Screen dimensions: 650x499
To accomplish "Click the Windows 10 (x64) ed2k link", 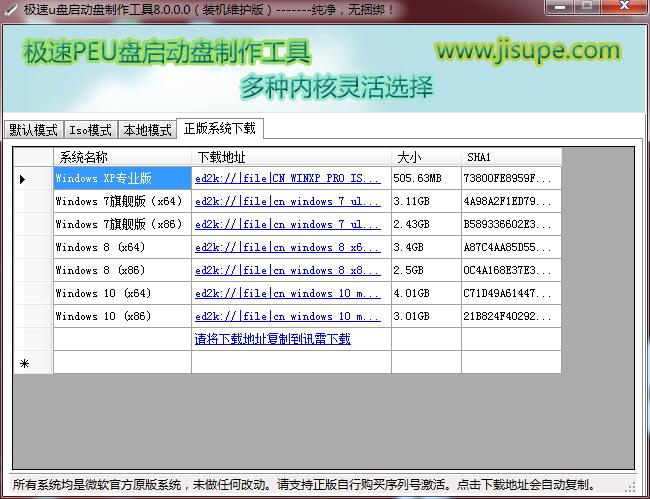I will pos(288,293).
